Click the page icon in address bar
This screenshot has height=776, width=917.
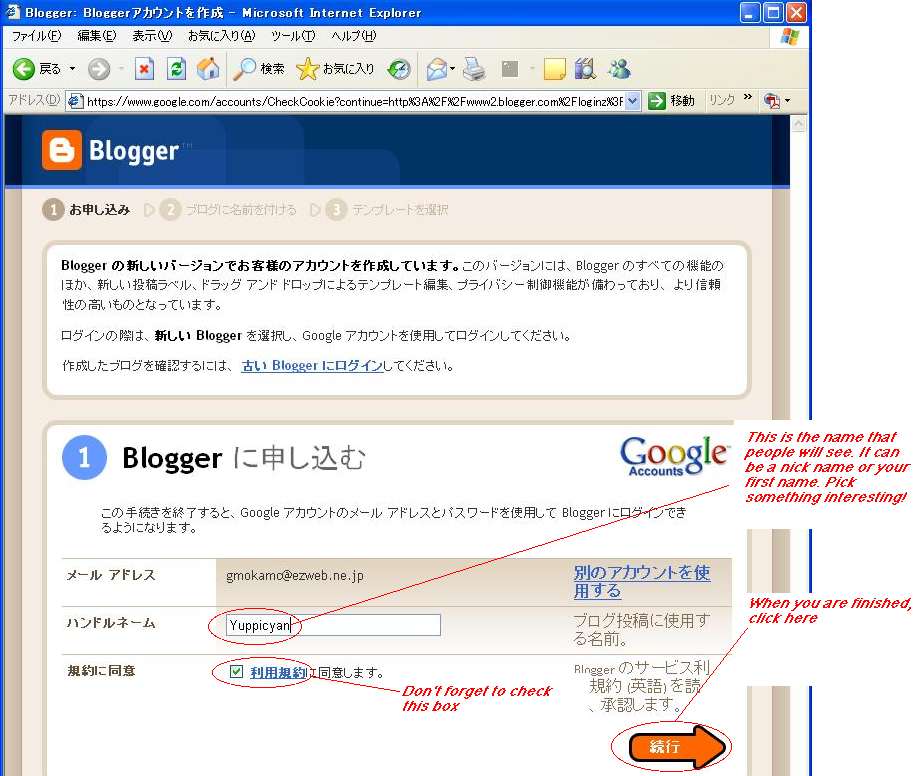(x=75, y=101)
